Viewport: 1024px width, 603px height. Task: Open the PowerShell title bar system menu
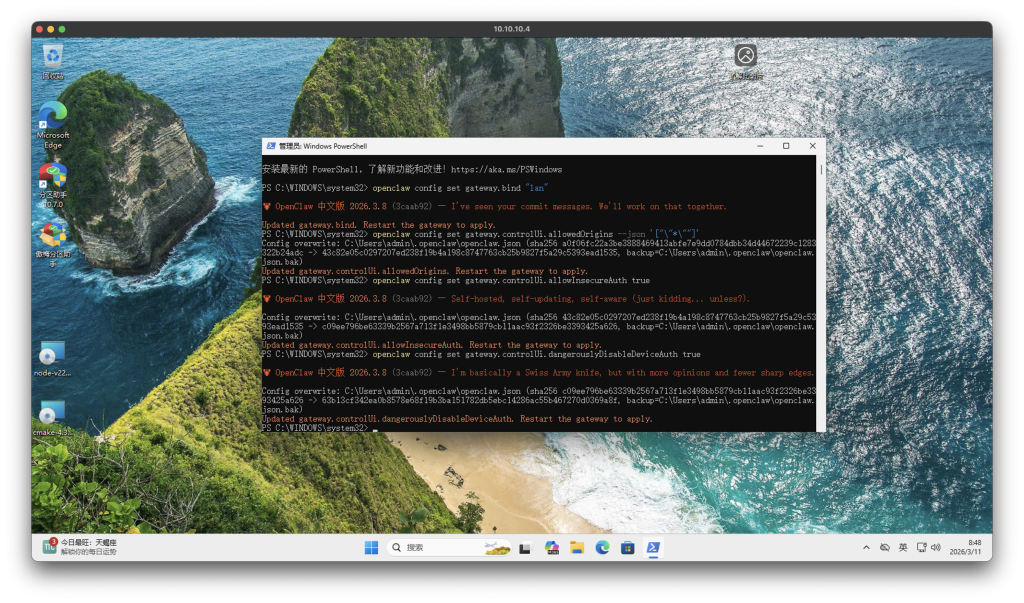(x=270, y=145)
